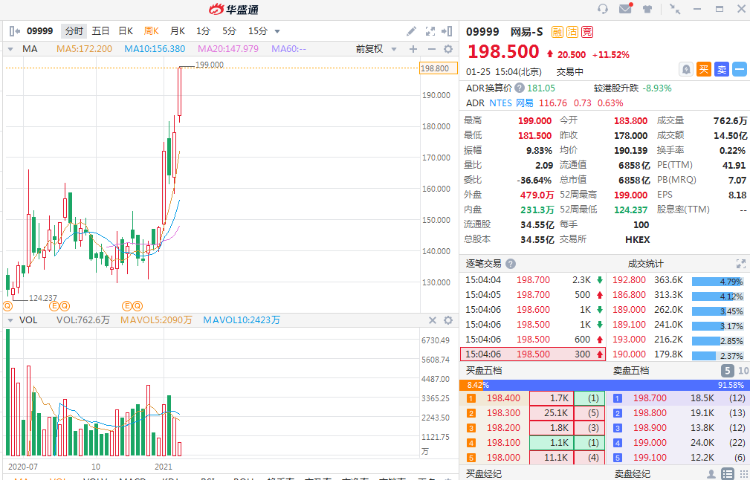This screenshot has width=750, height=480.
Task: Open the skin theme shirt icon
Action: click(648, 9)
